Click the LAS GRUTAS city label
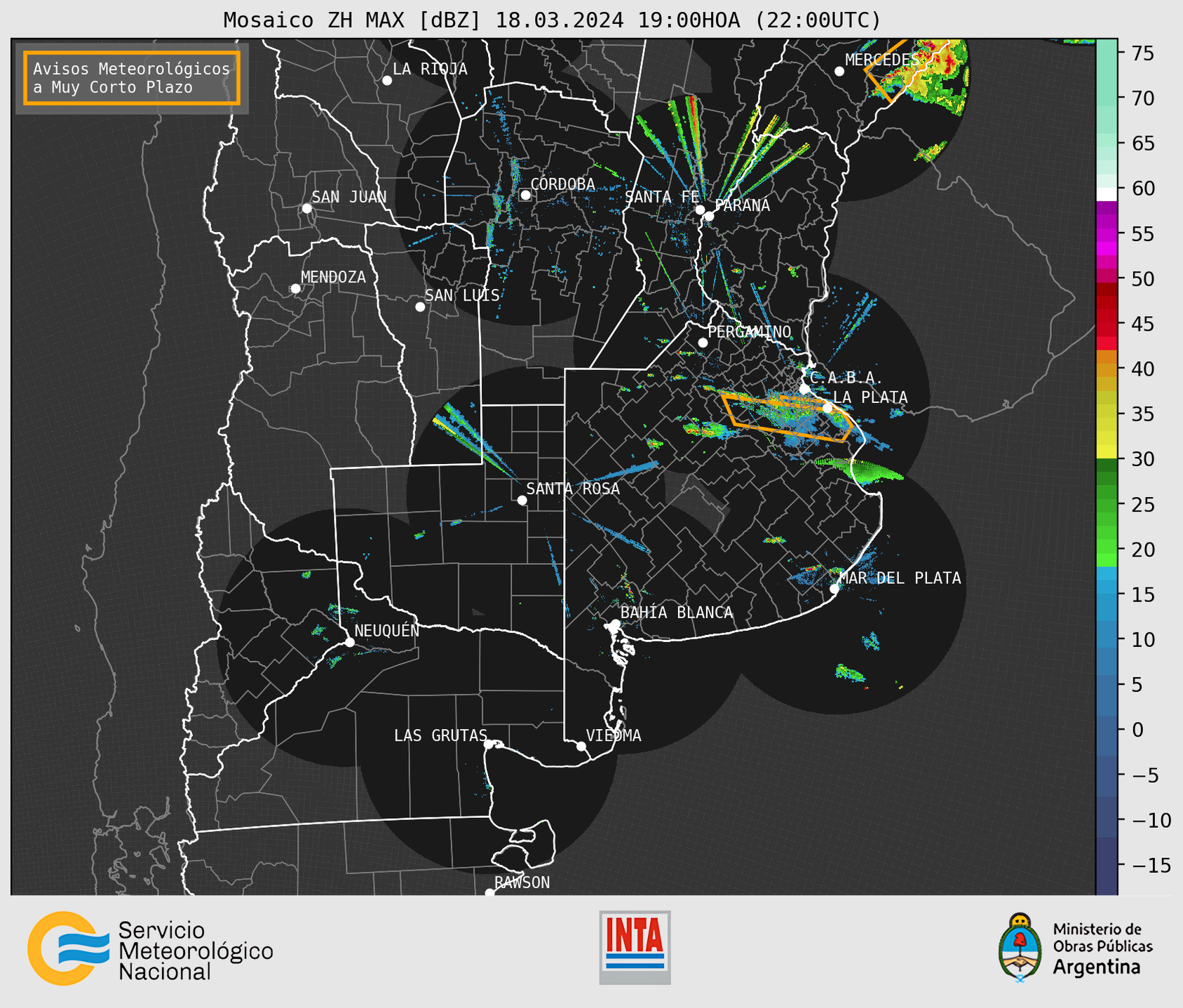Image resolution: width=1183 pixels, height=1008 pixels. click(x=440, y=735)
